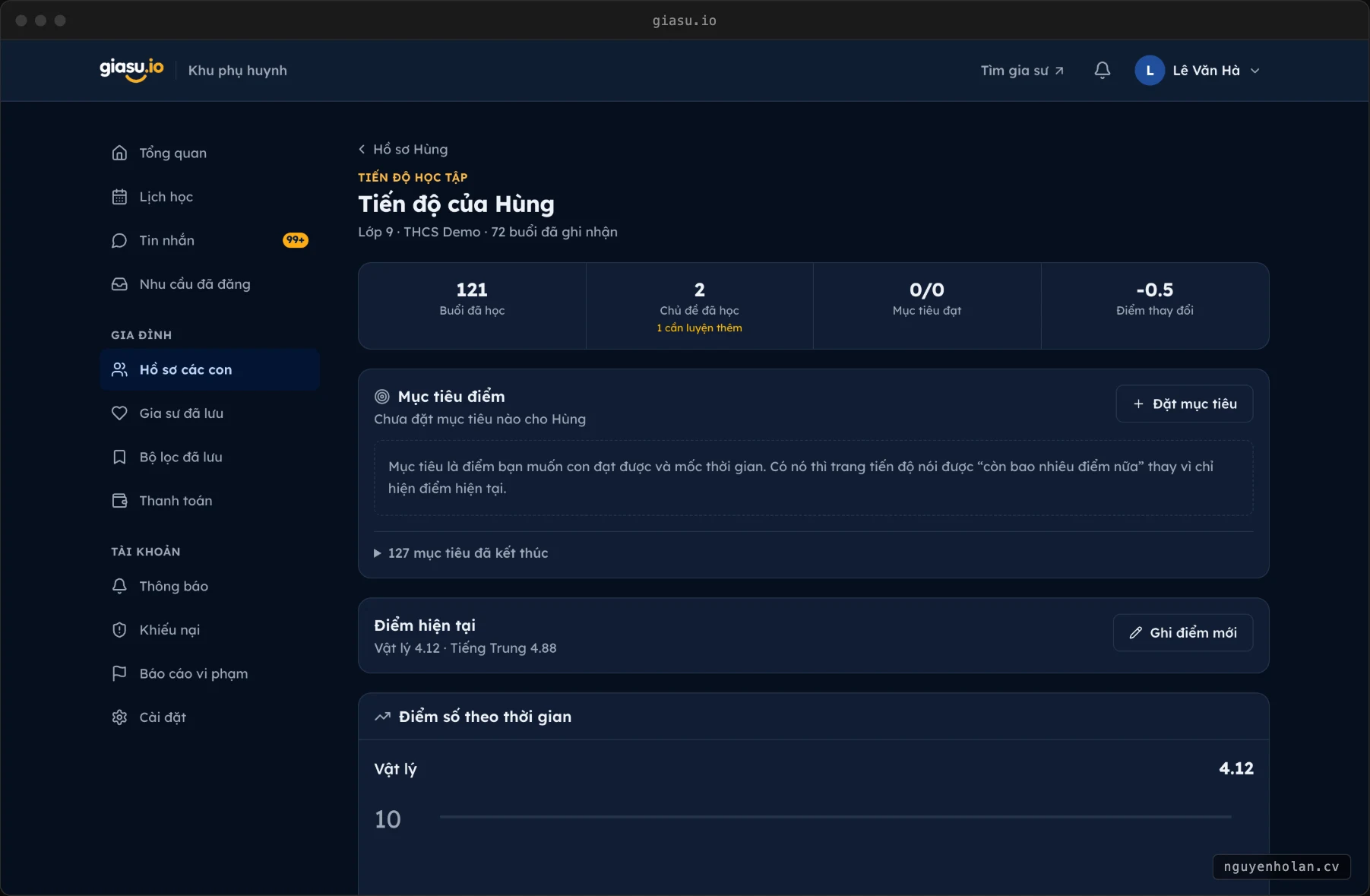
Task: Click the Lê Văn Hà avatar circle
Action: pyautogui.click(x=1150, y=71)
